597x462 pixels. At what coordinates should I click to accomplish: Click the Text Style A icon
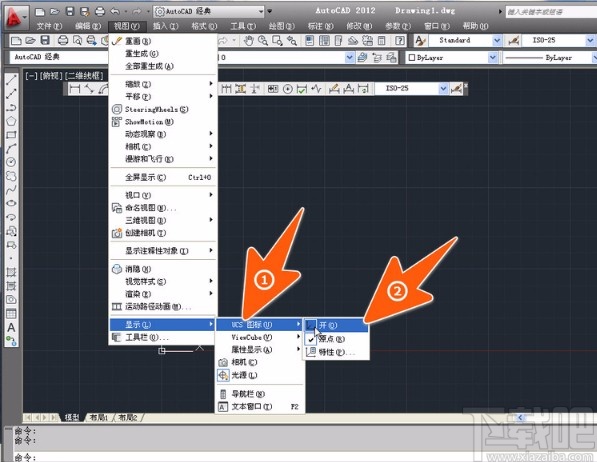[420, 40]
